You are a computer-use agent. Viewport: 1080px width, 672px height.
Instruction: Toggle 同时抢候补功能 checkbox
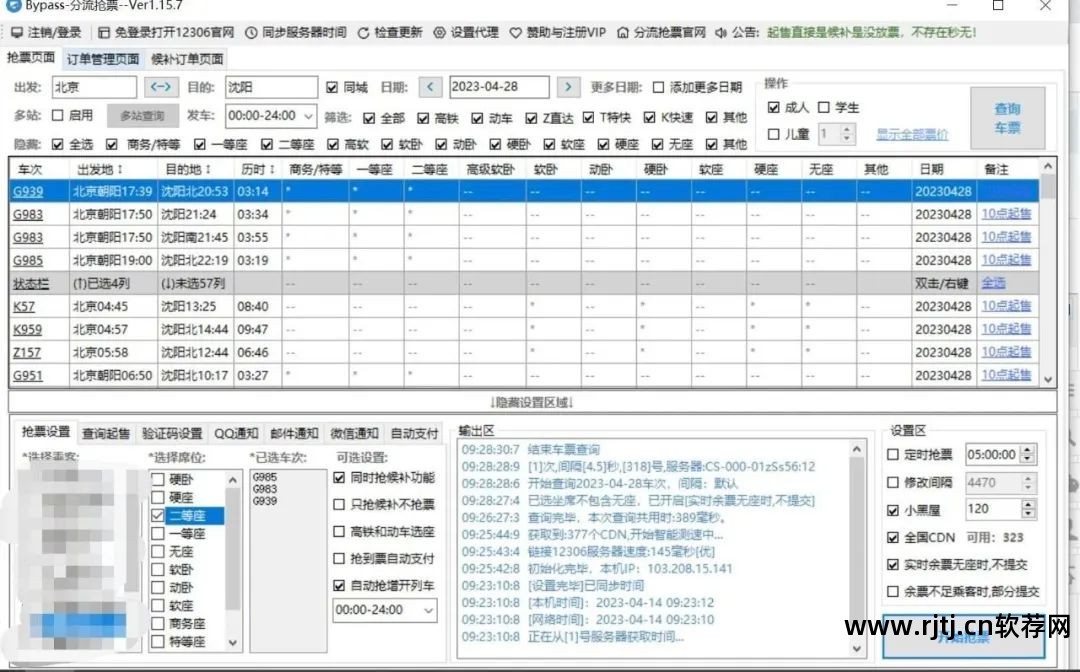339,477
